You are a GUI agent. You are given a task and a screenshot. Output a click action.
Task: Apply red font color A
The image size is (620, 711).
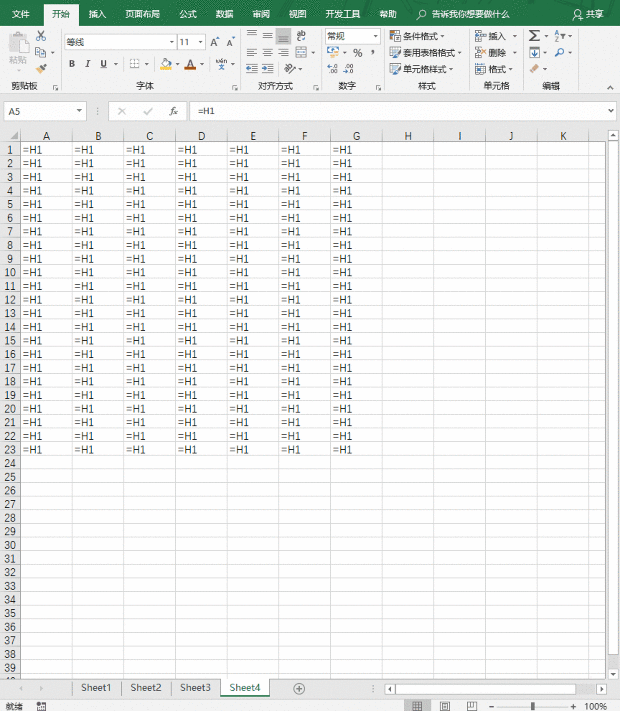[190, 64]
